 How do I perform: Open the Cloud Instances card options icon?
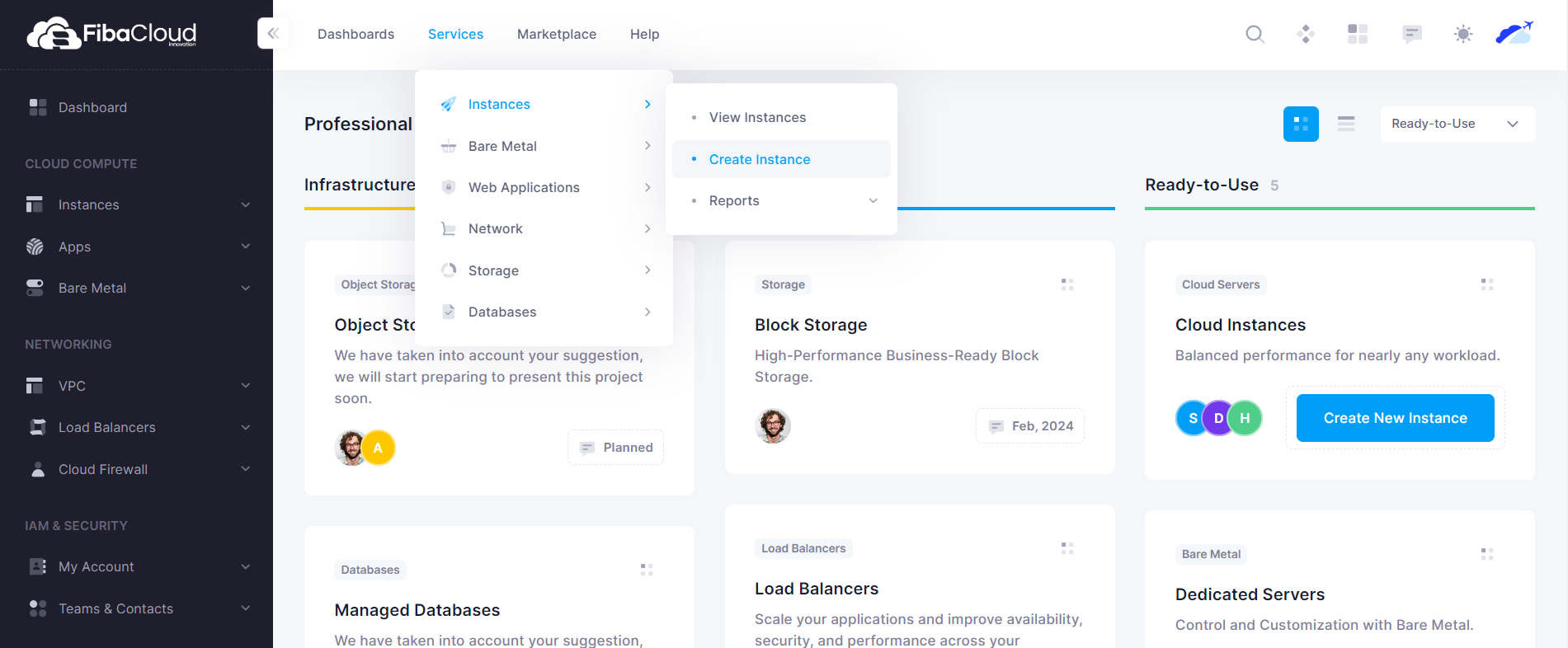point(1487,284)
